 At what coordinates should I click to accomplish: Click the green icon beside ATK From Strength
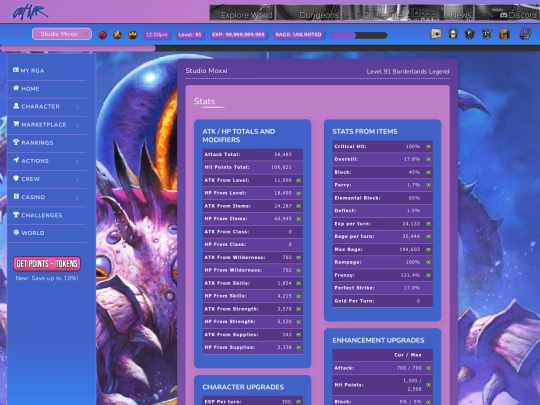pos(299,309)
